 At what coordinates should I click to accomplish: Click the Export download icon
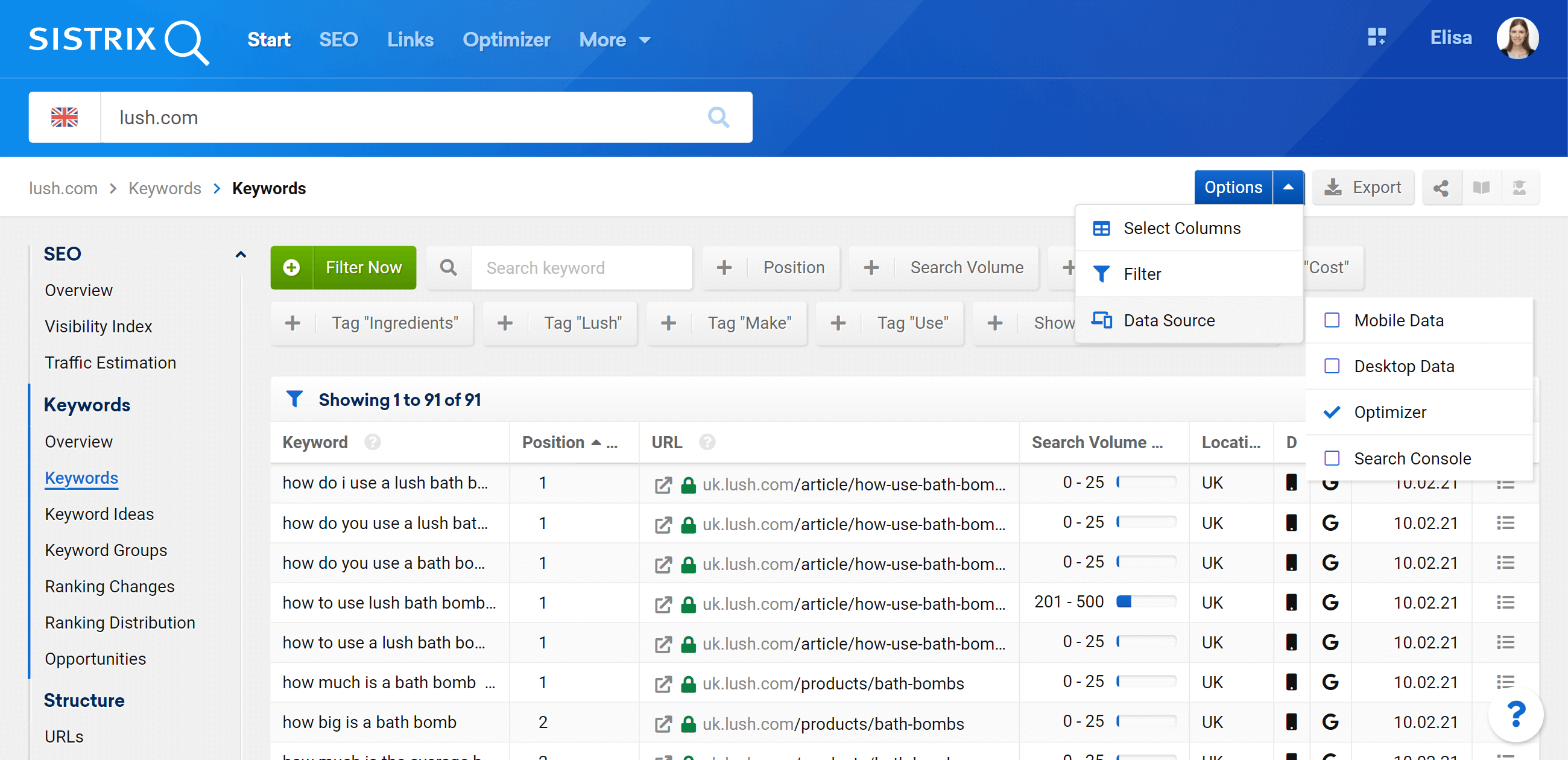click(x=1333, y=188)
